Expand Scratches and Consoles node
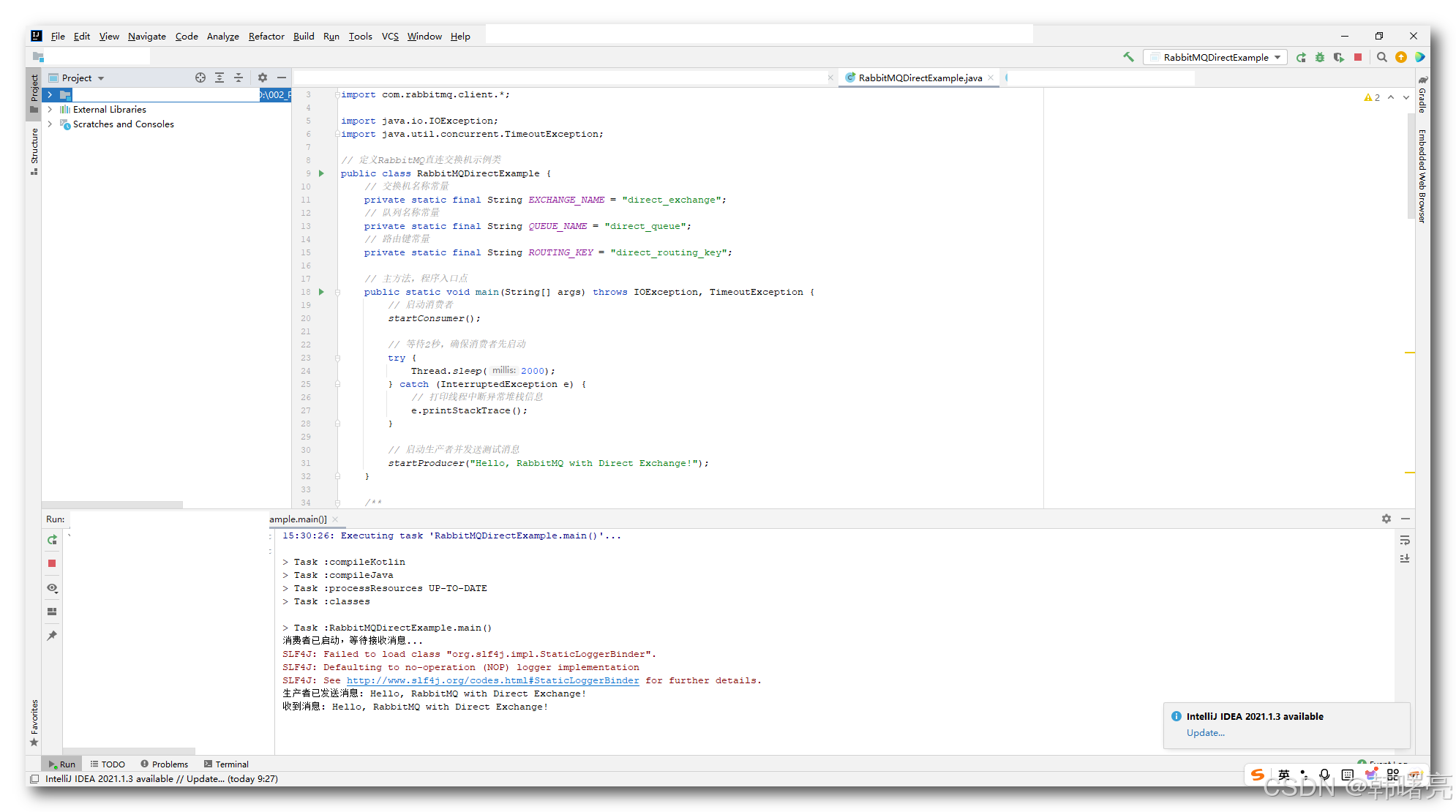The image size is (1456, 812). (50, 124)
